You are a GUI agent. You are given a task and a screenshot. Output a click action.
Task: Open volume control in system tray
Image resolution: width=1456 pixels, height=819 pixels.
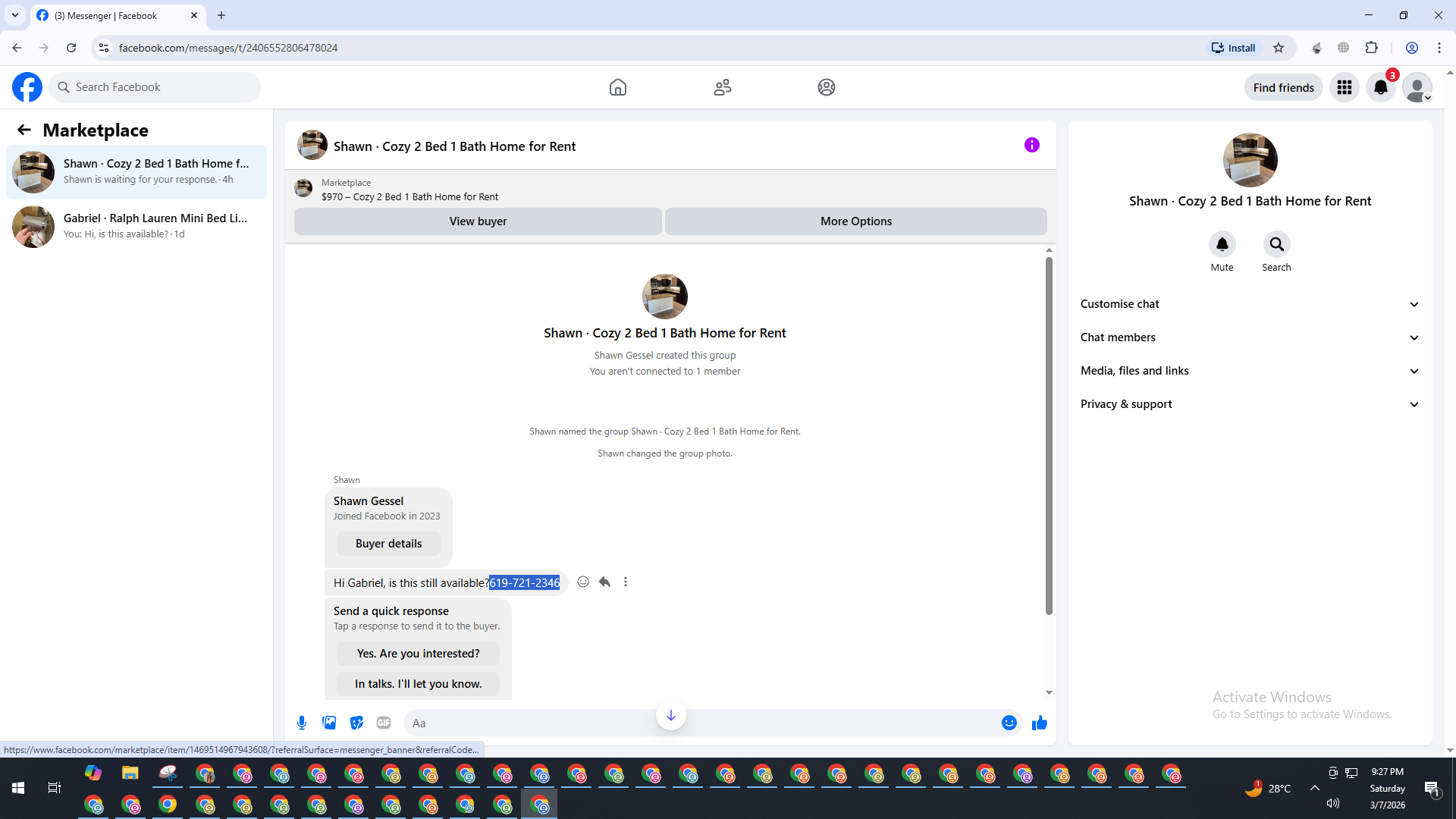click(x=1333, y=803)
